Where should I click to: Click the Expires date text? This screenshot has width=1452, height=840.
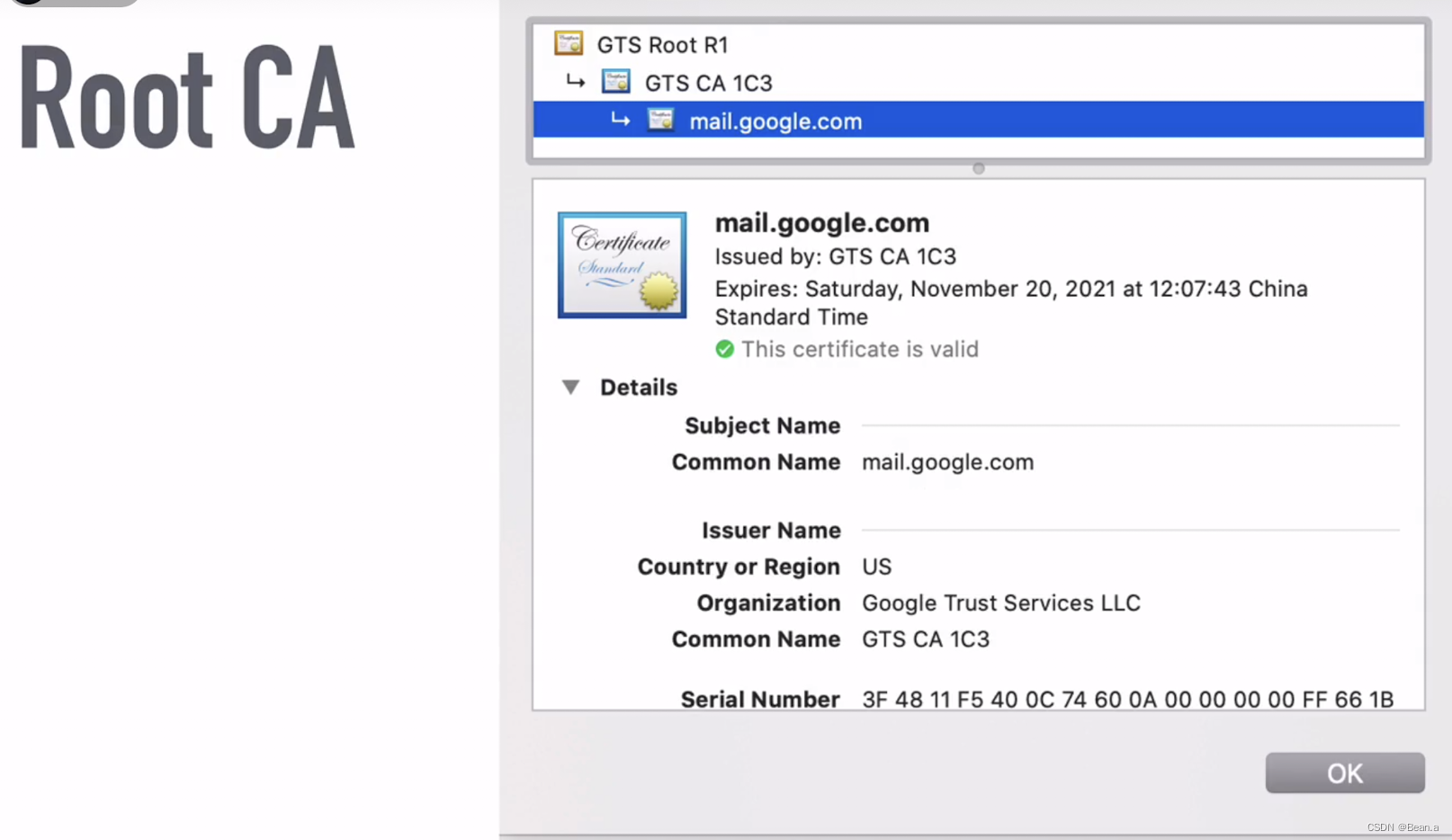1011,303
